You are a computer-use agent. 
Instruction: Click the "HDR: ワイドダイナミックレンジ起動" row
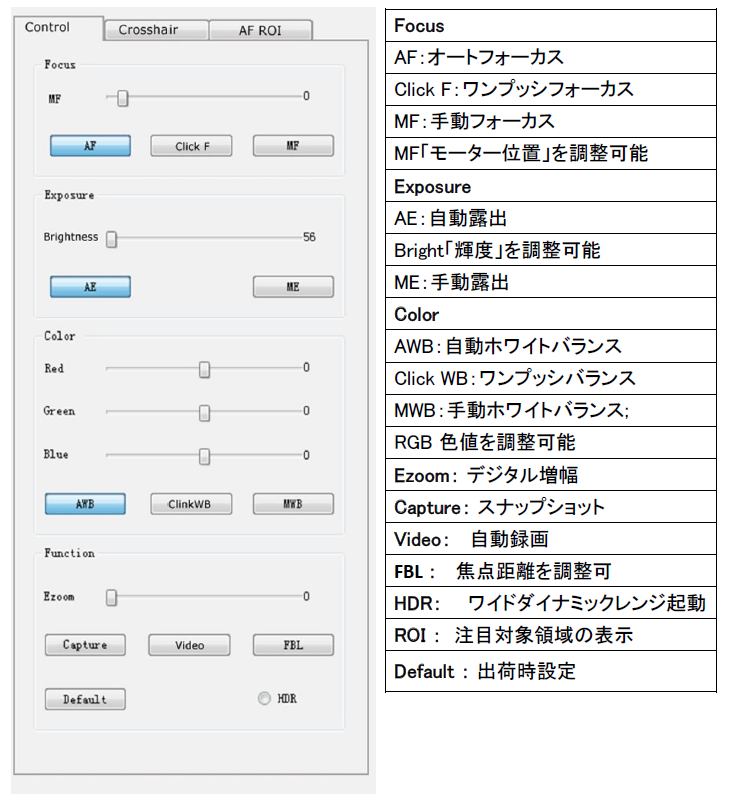click(551, 602)
